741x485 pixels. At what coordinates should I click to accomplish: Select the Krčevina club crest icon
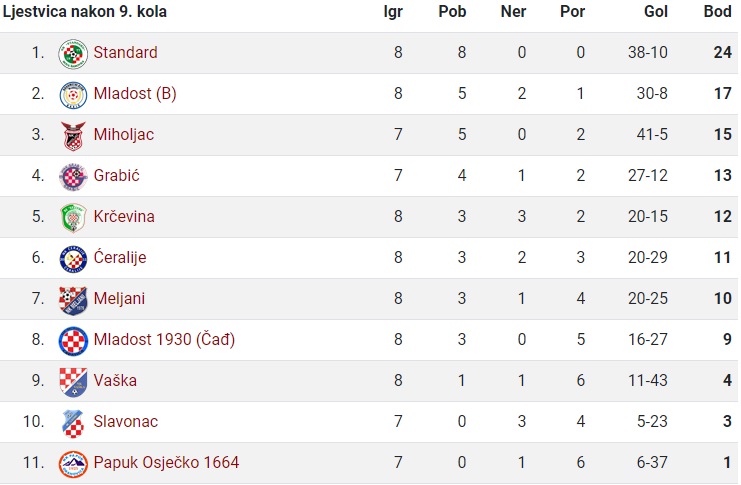(73, 218)
